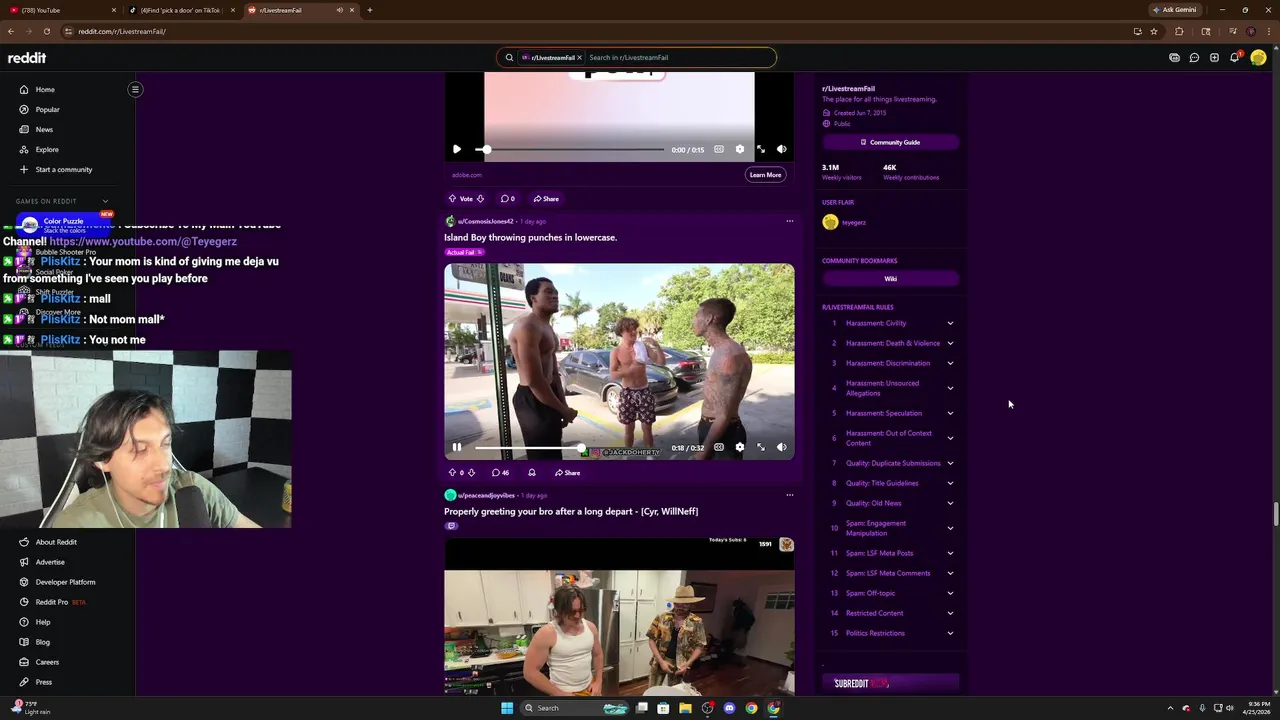This screenshot has height=720, width=1280.
Task: Click the Reddit logo
Action: pos(27,58)
